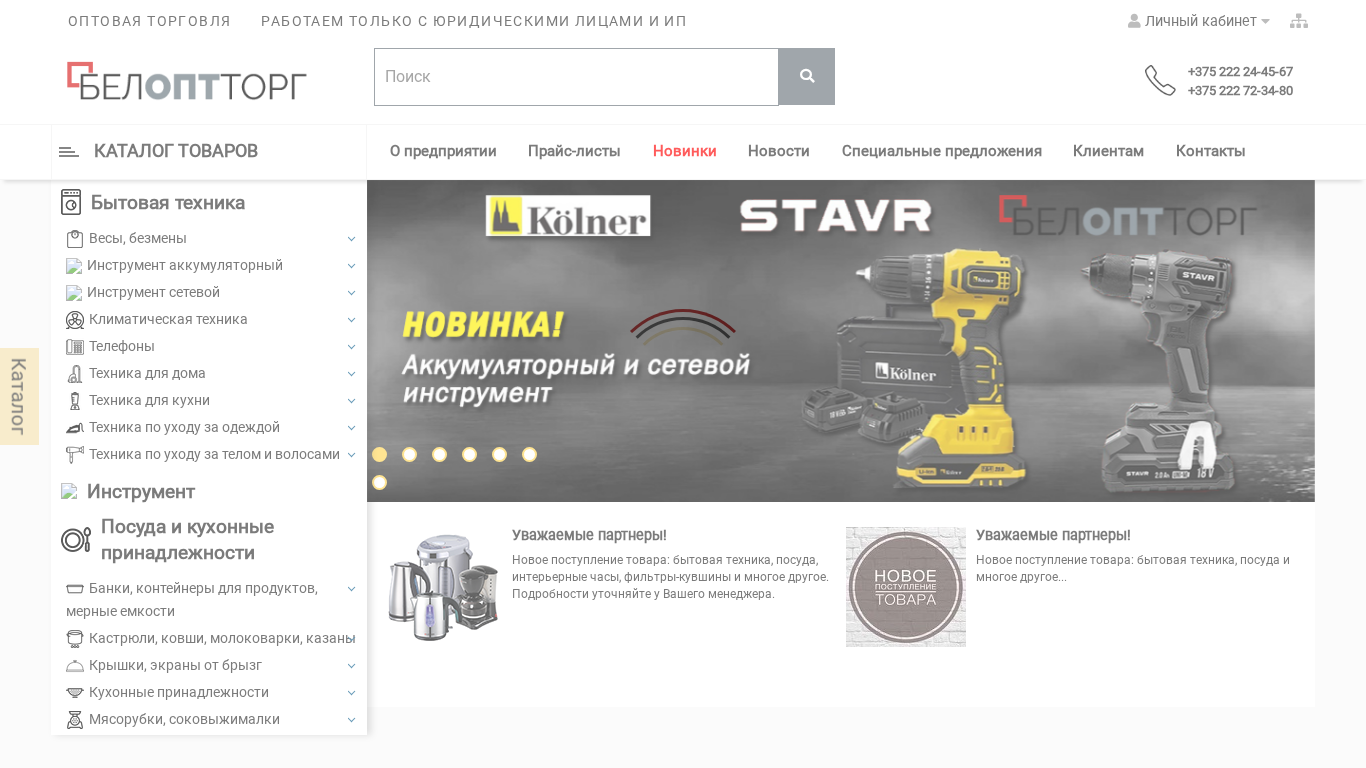
Task: Expand the Банки, контейнеры chevron
Action: coord(352,589)
